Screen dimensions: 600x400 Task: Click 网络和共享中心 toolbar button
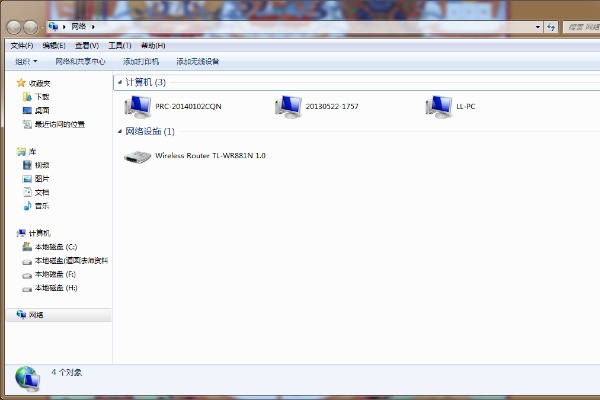(x=80, y=61)
